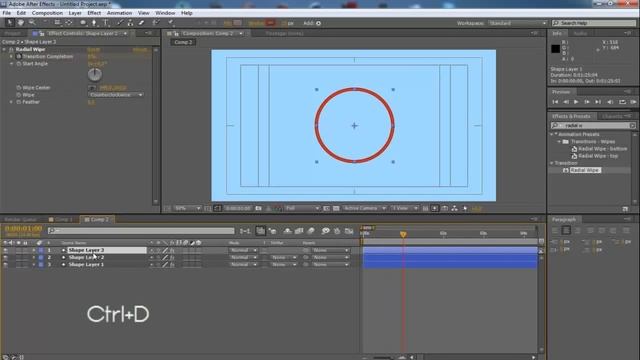Select the Brush tool

pyautogui.click(x=120, y=23)
